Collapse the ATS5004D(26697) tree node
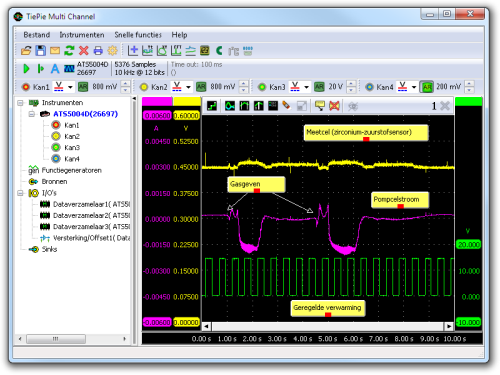Screen dimensions: 500x375 32,114
